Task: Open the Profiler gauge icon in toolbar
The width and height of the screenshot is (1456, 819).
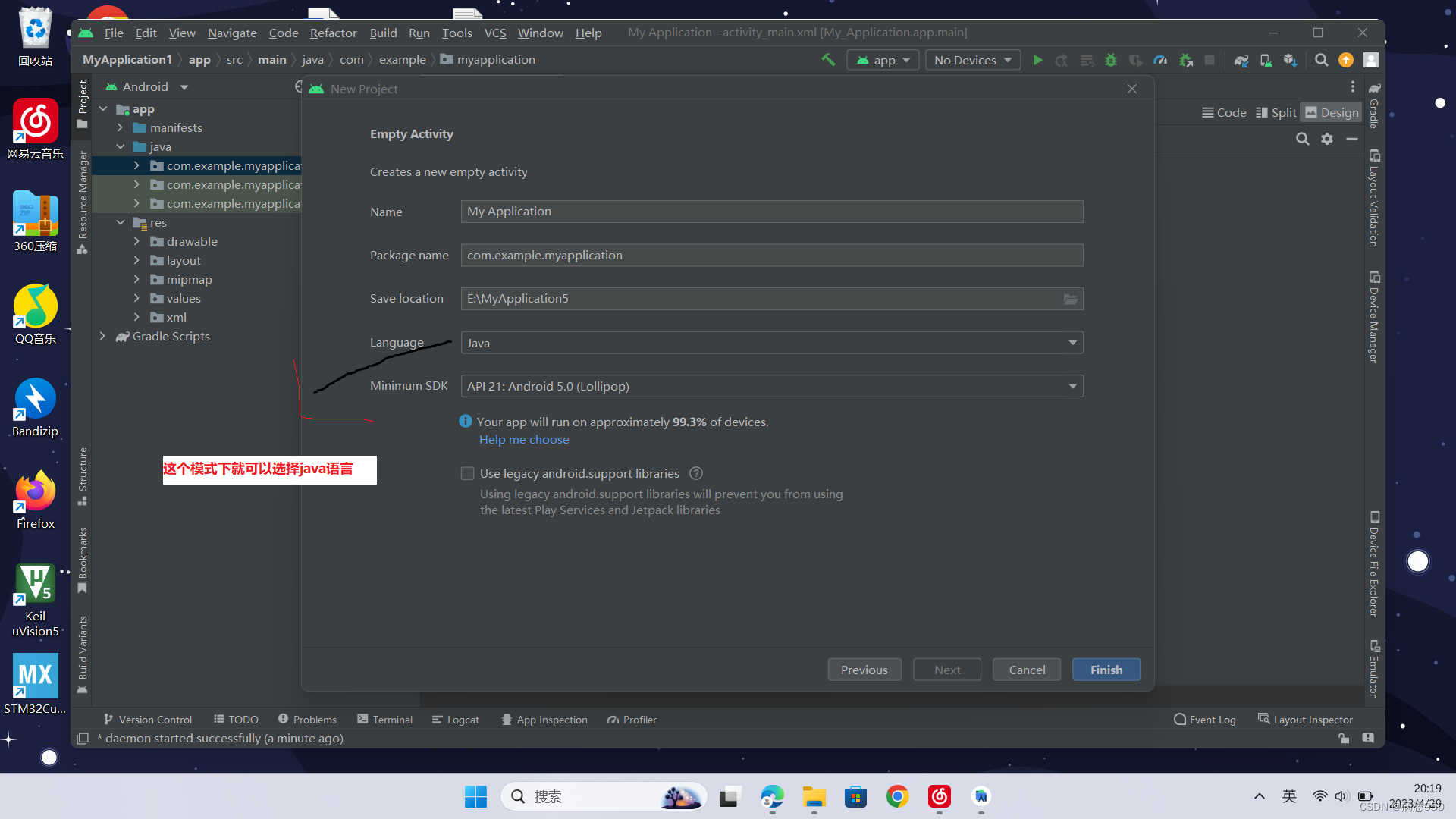Action: 1160,60
